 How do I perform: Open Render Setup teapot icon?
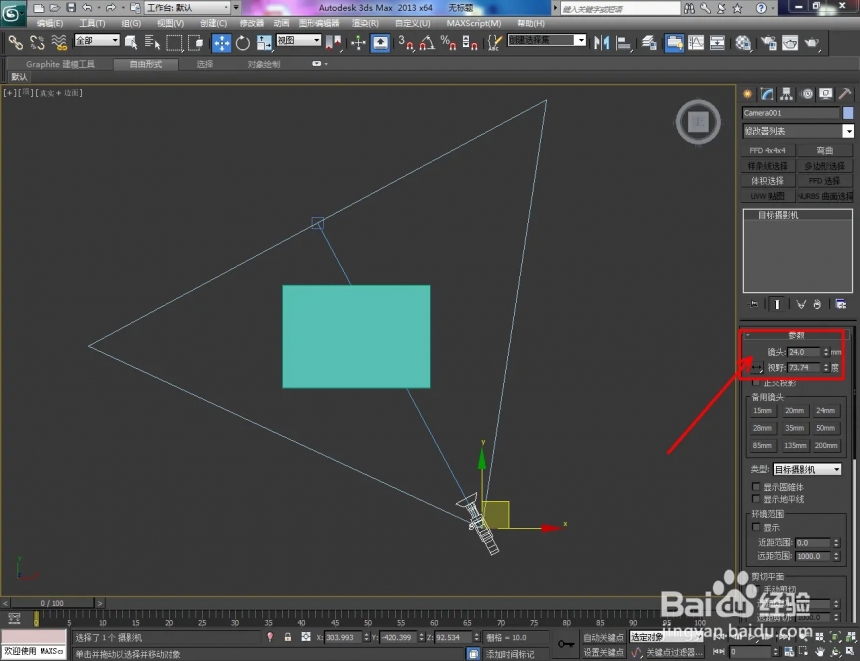coord(769,42)
